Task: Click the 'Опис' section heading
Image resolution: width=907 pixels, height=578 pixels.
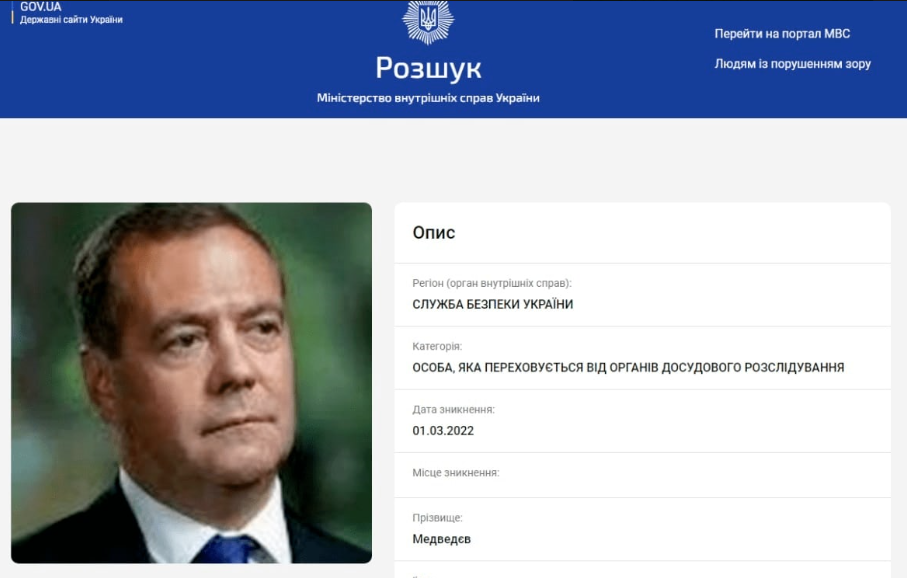Action: pos(434,233)
